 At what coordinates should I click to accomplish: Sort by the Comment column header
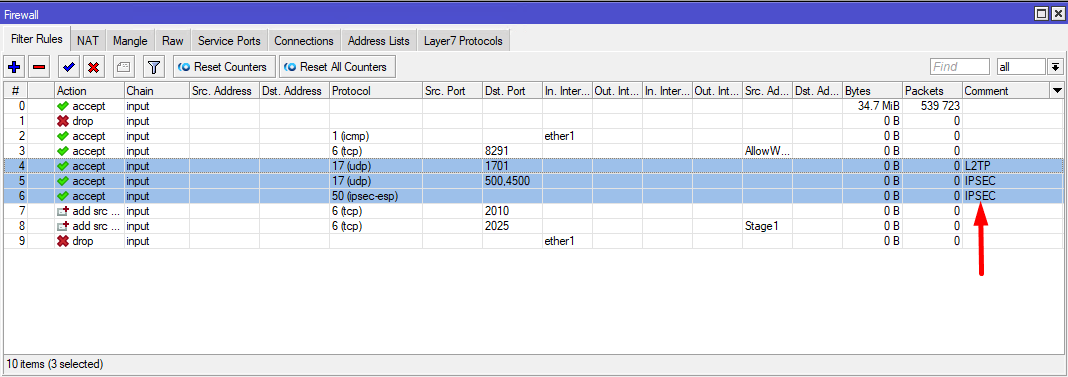[x=1006, y=91]
